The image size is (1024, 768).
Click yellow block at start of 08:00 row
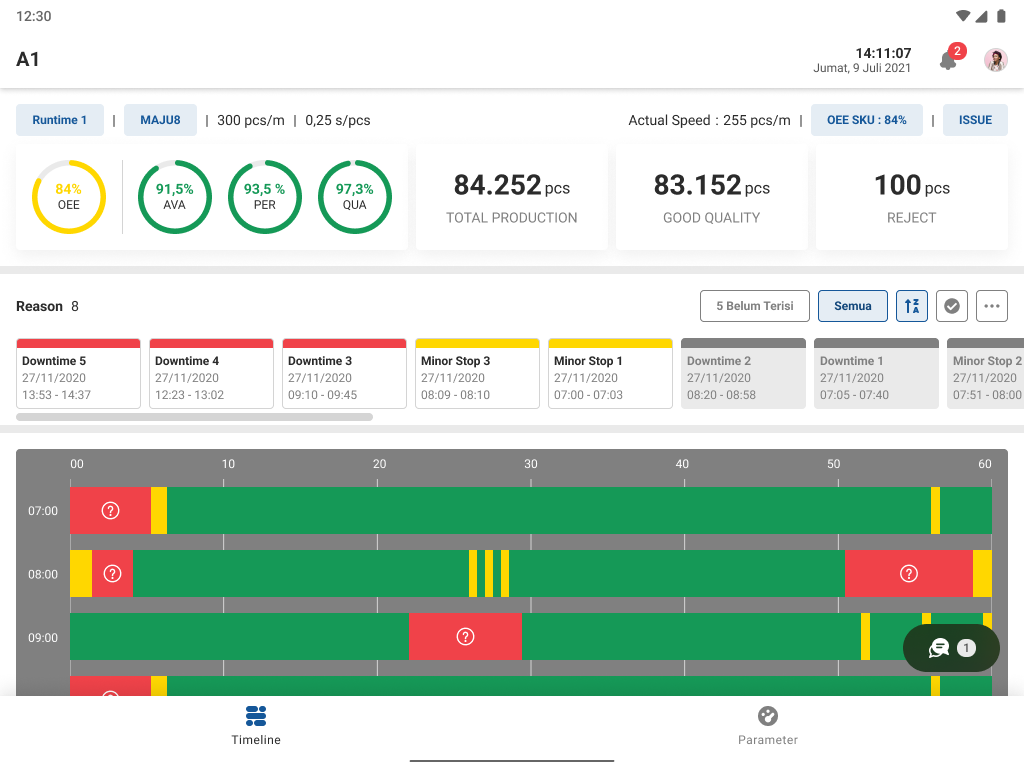(81, 573)
